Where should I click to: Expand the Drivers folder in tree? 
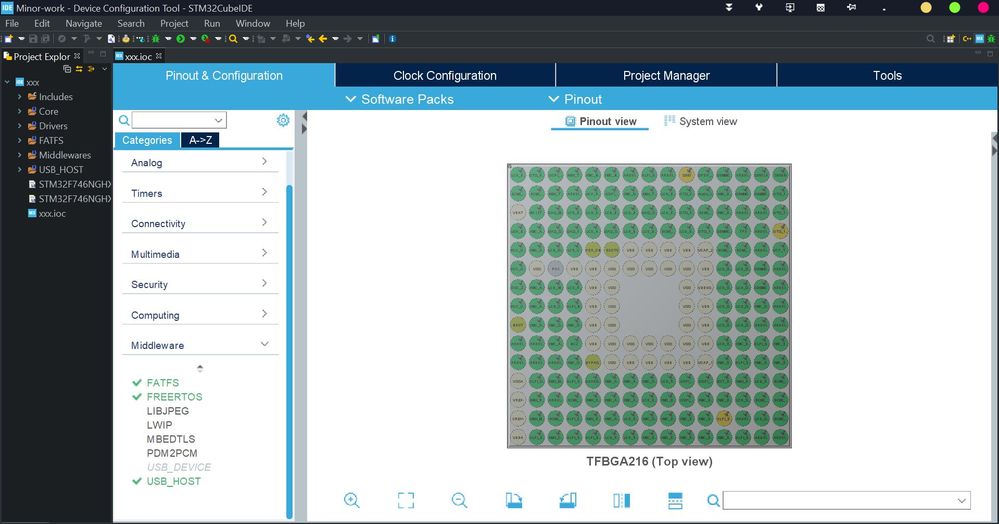click(x=20, y=126)
